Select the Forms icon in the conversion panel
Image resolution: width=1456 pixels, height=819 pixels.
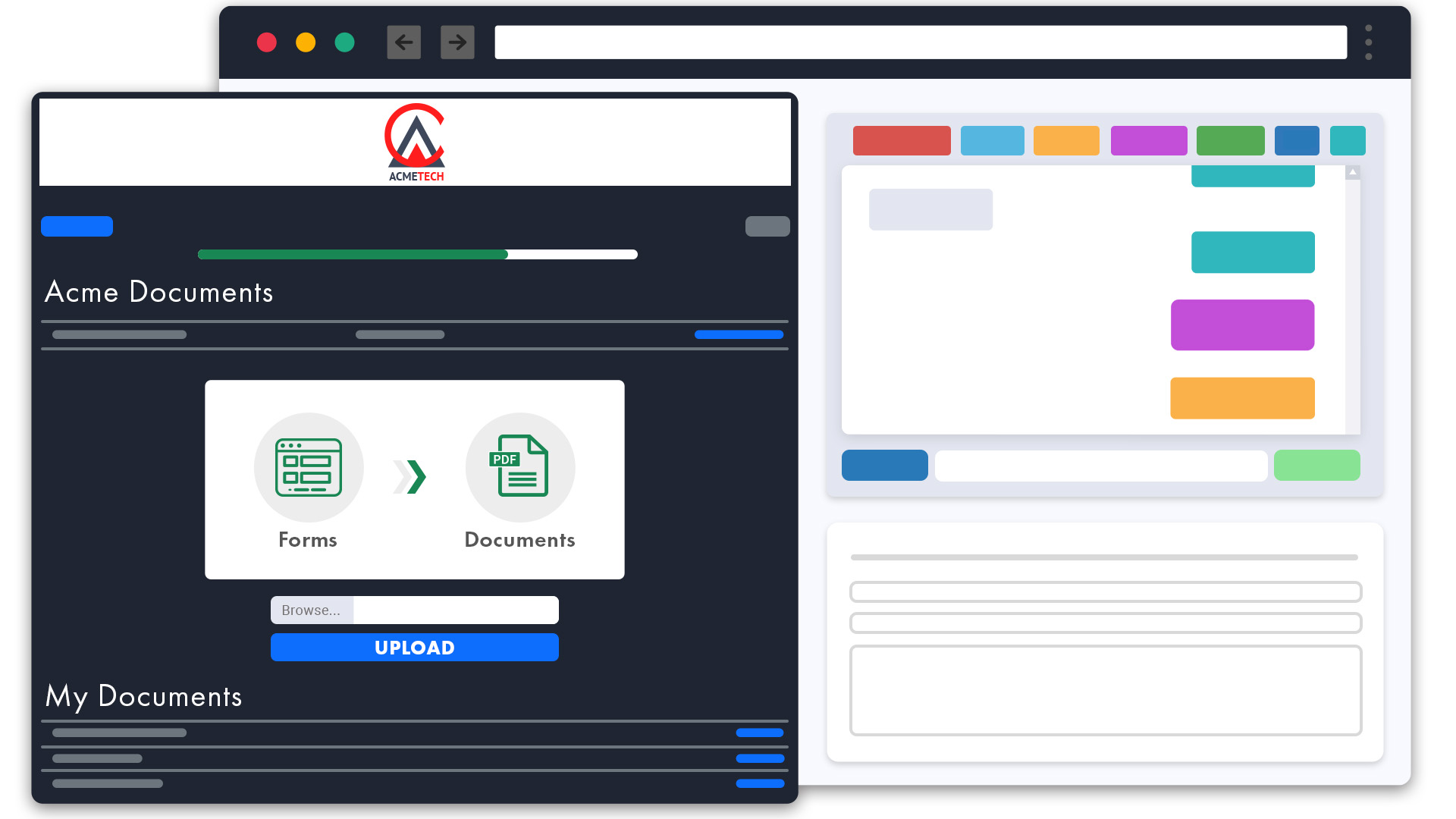click(x=309, y=468)
